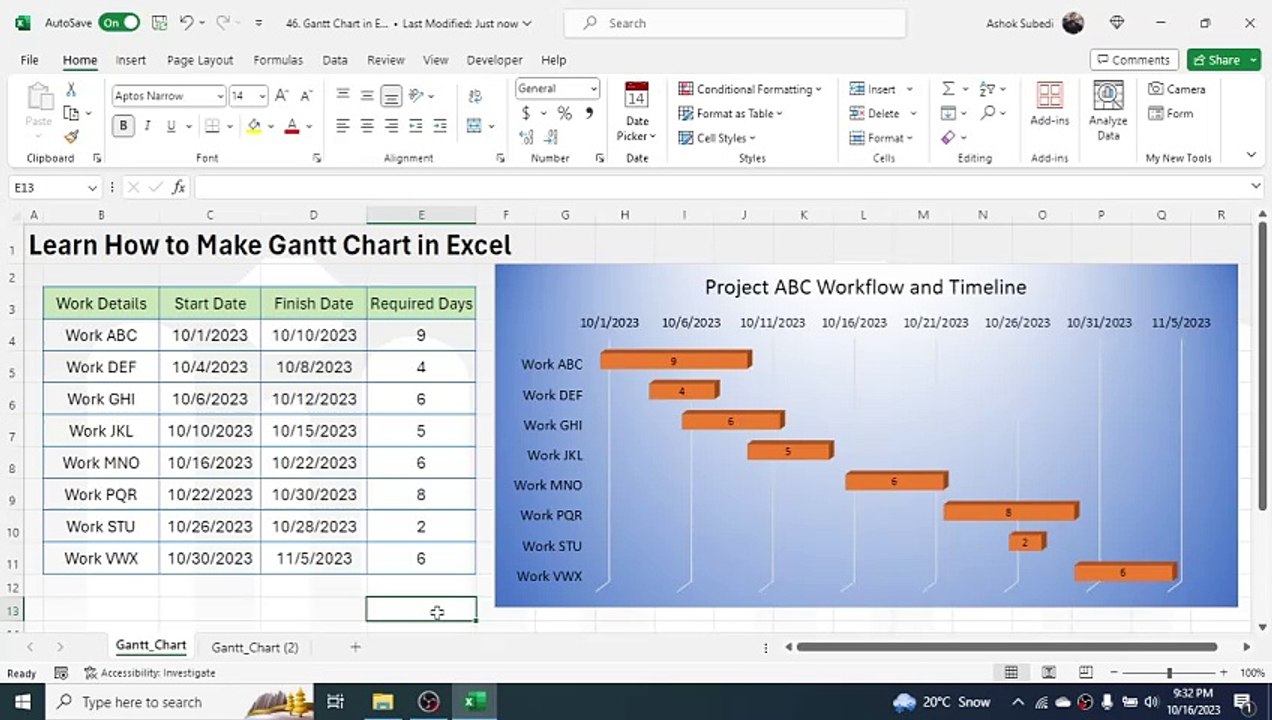1272x720 pixels.
Task: Open Borders dropdown arrow
Action: pyautogui.click(x=231, y=126)
